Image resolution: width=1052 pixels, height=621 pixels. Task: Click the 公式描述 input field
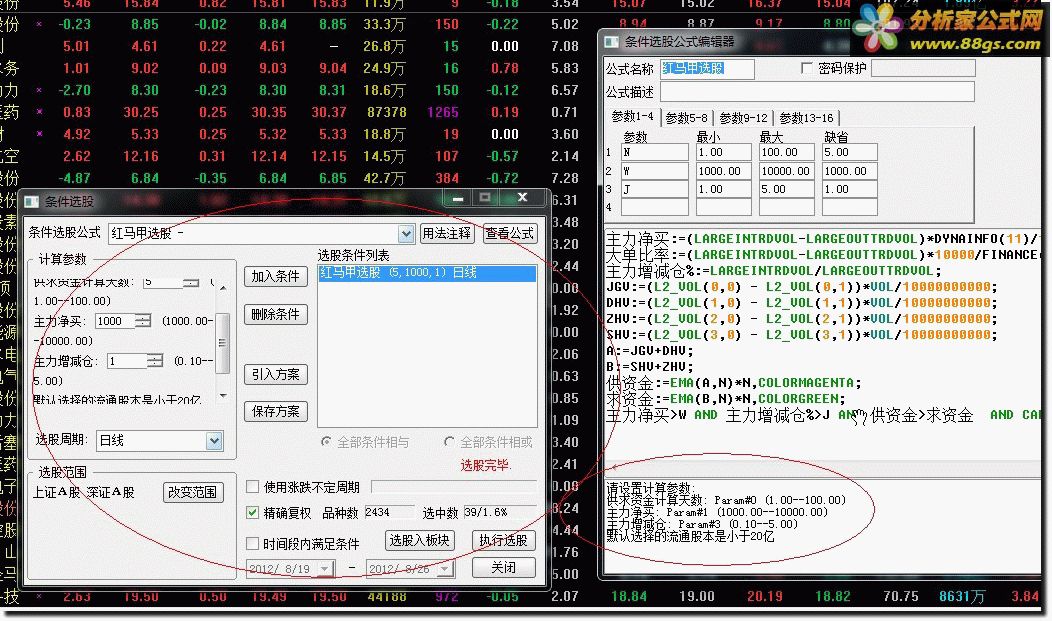pyautogui.click(x=817, y=91)
